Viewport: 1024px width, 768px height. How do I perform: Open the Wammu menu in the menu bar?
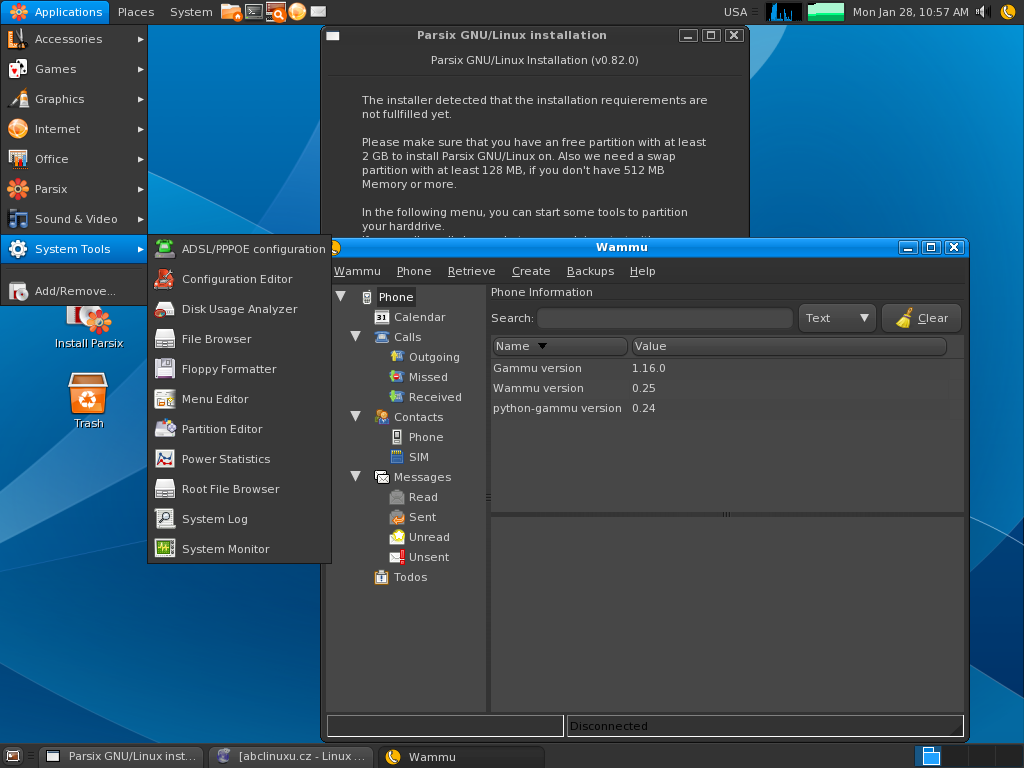357,271
